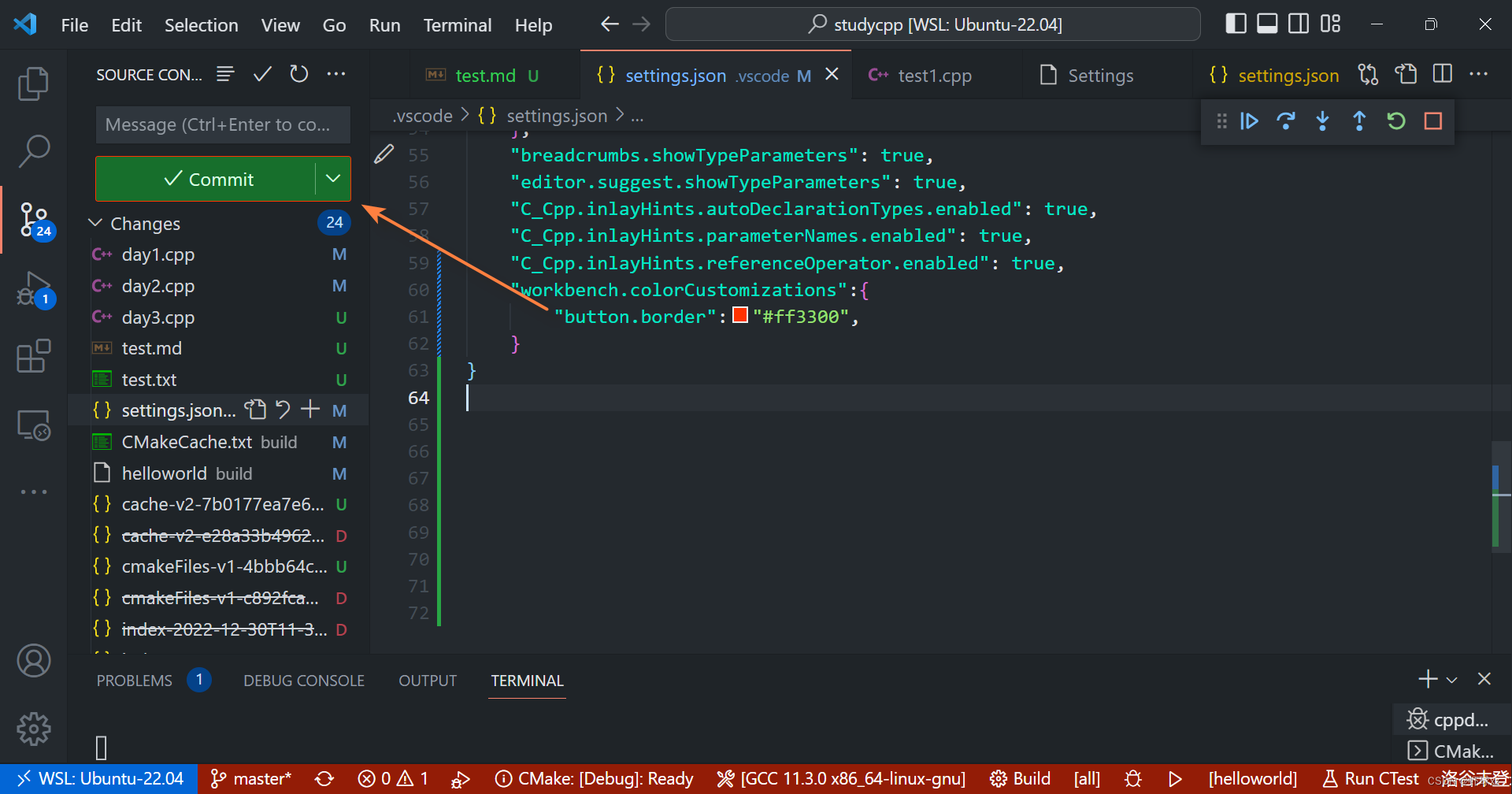
Task: Synchronize changes icon in status bar
Action: (x=324, y=779)
